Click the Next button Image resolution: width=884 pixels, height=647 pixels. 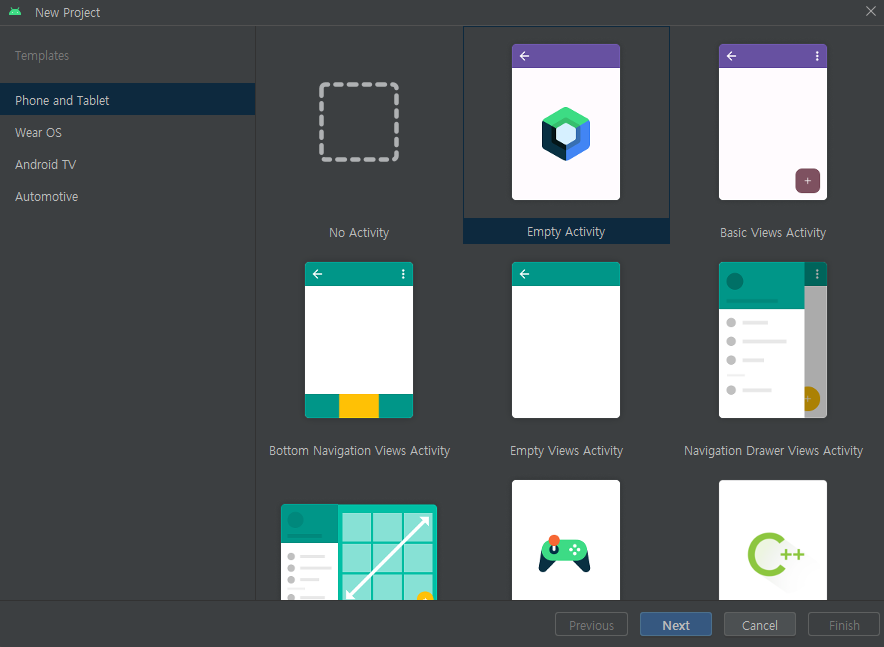[x=675, y=624]
